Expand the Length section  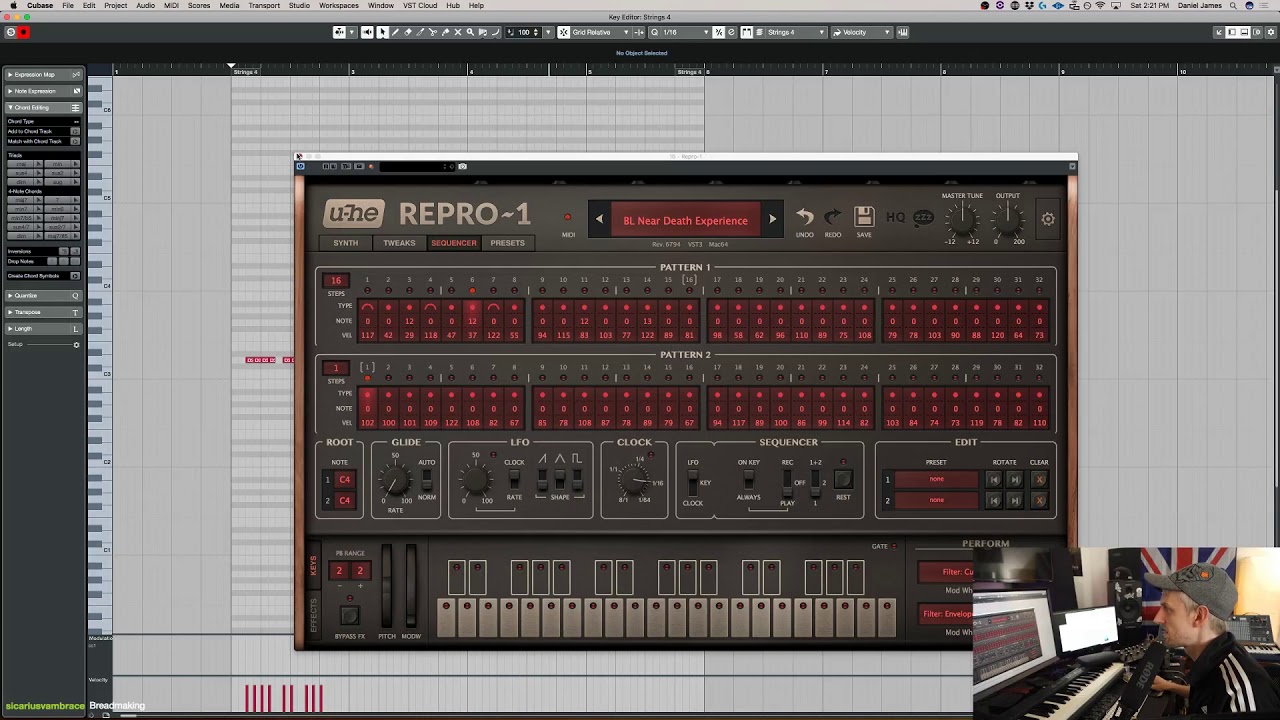point(44,329)
